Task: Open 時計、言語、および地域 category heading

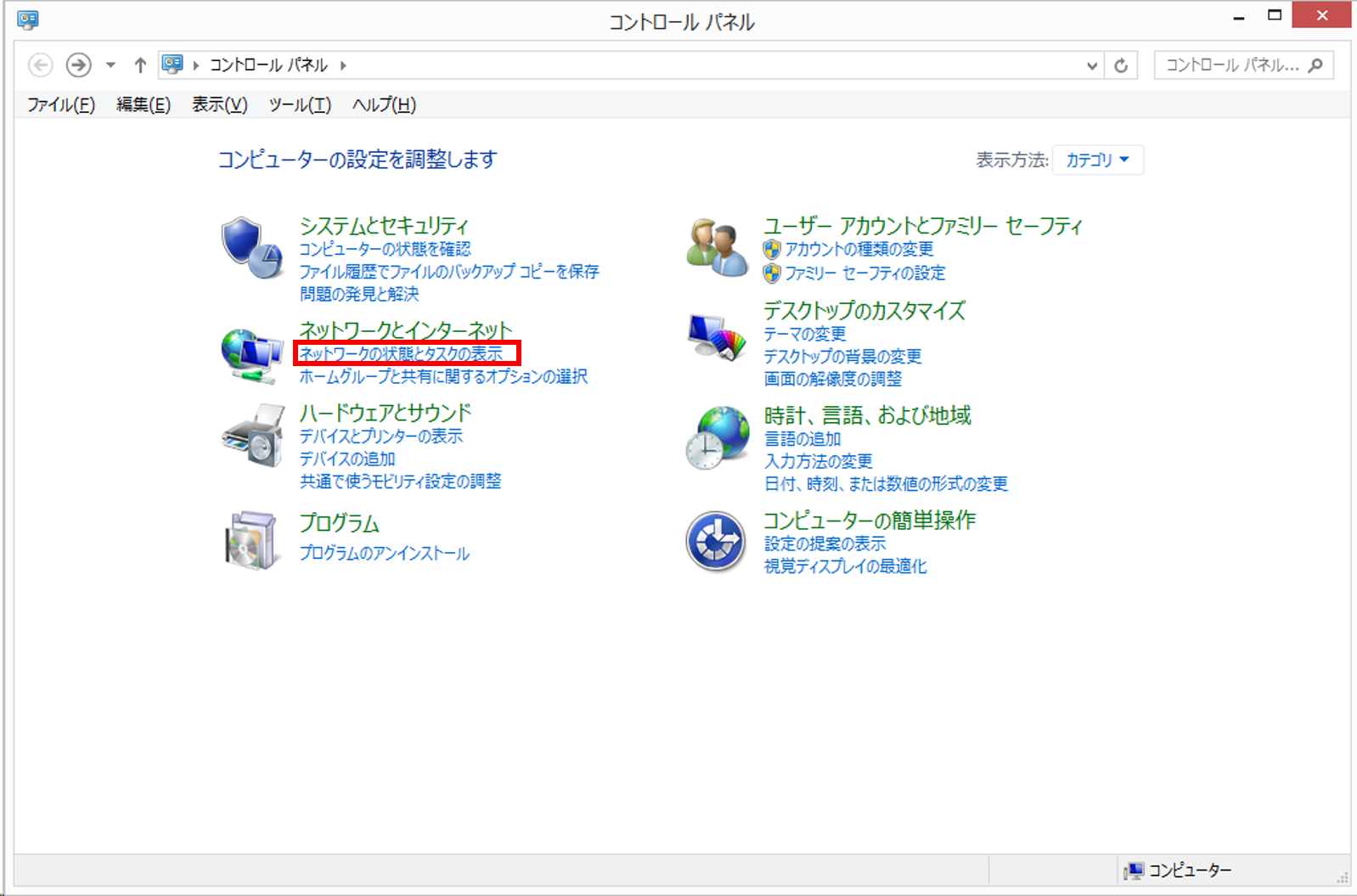Action: [x=868, y=415]
